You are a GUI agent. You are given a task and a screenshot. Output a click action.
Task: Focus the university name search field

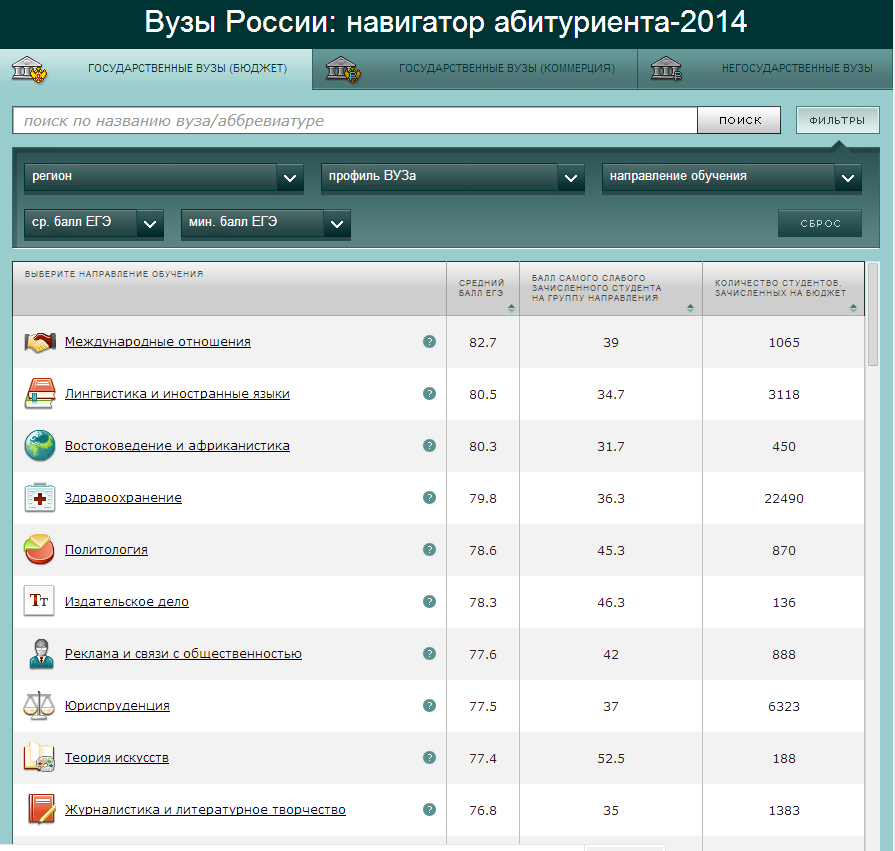[354, 120]
